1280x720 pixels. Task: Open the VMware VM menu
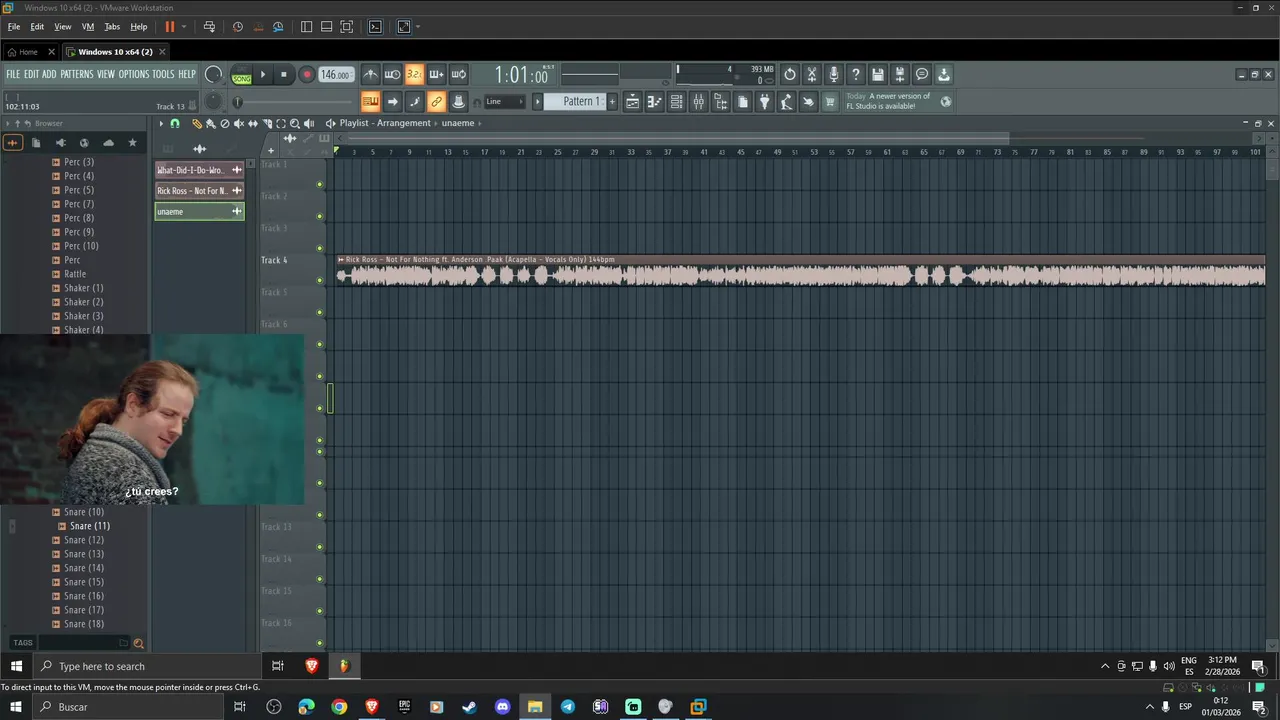[x=88, y=27]
